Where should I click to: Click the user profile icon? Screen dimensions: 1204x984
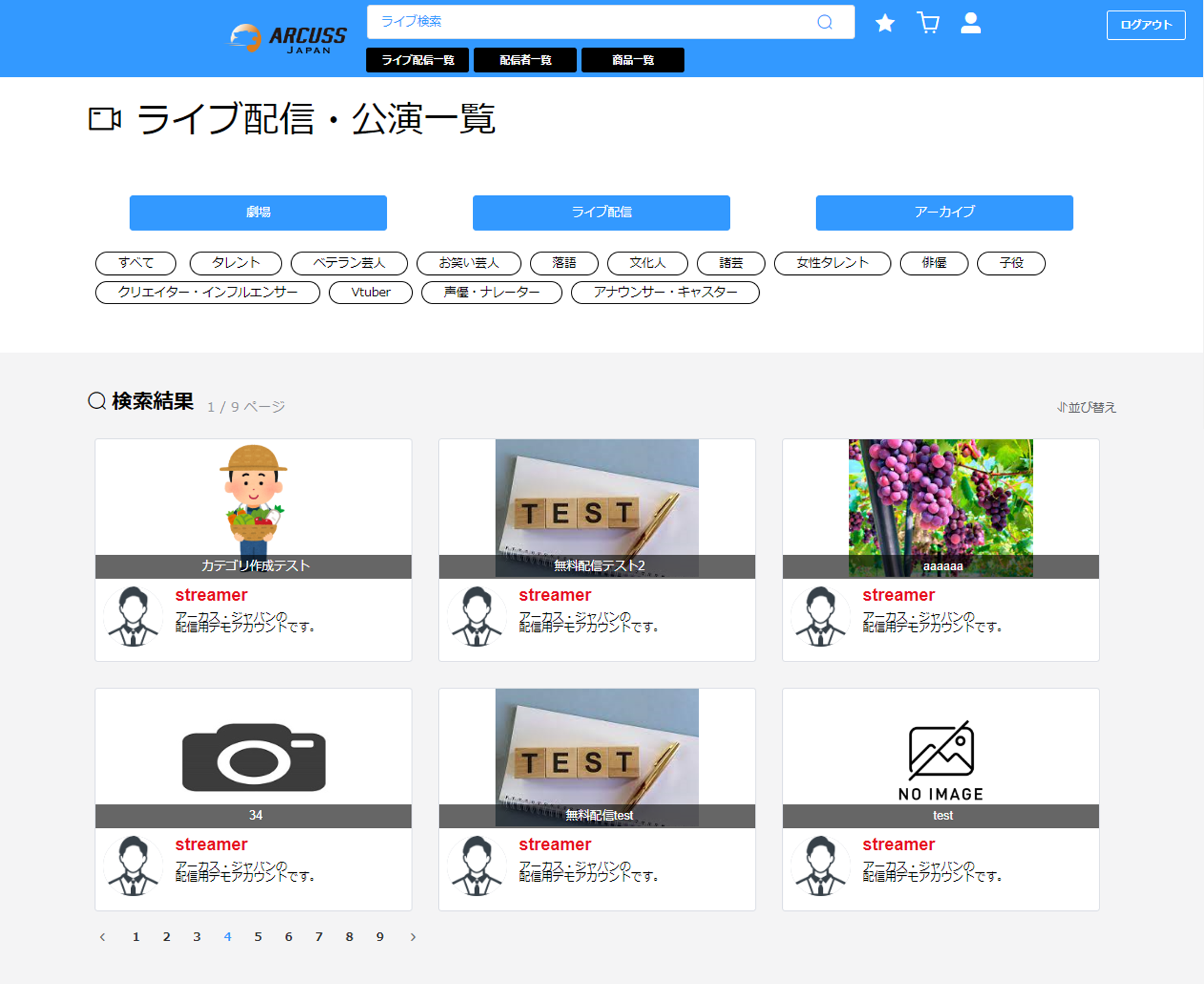point(971,23)
